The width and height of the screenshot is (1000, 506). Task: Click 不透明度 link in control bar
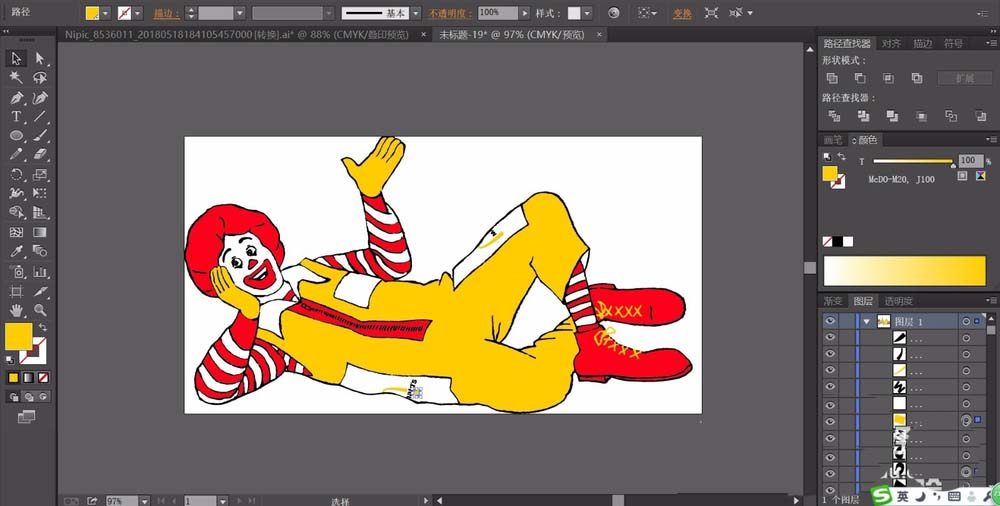(x=450, y=13)
